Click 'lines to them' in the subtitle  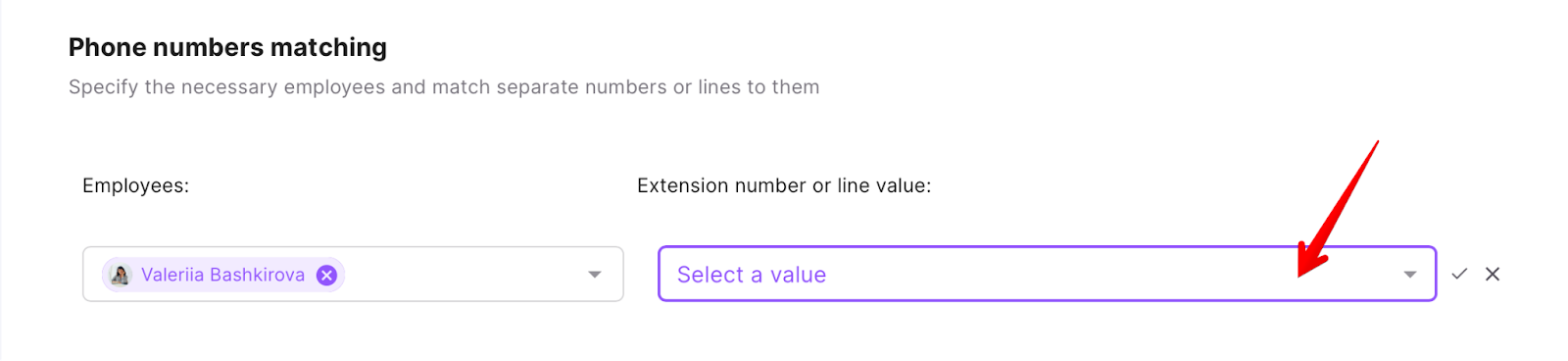(759, 87)
